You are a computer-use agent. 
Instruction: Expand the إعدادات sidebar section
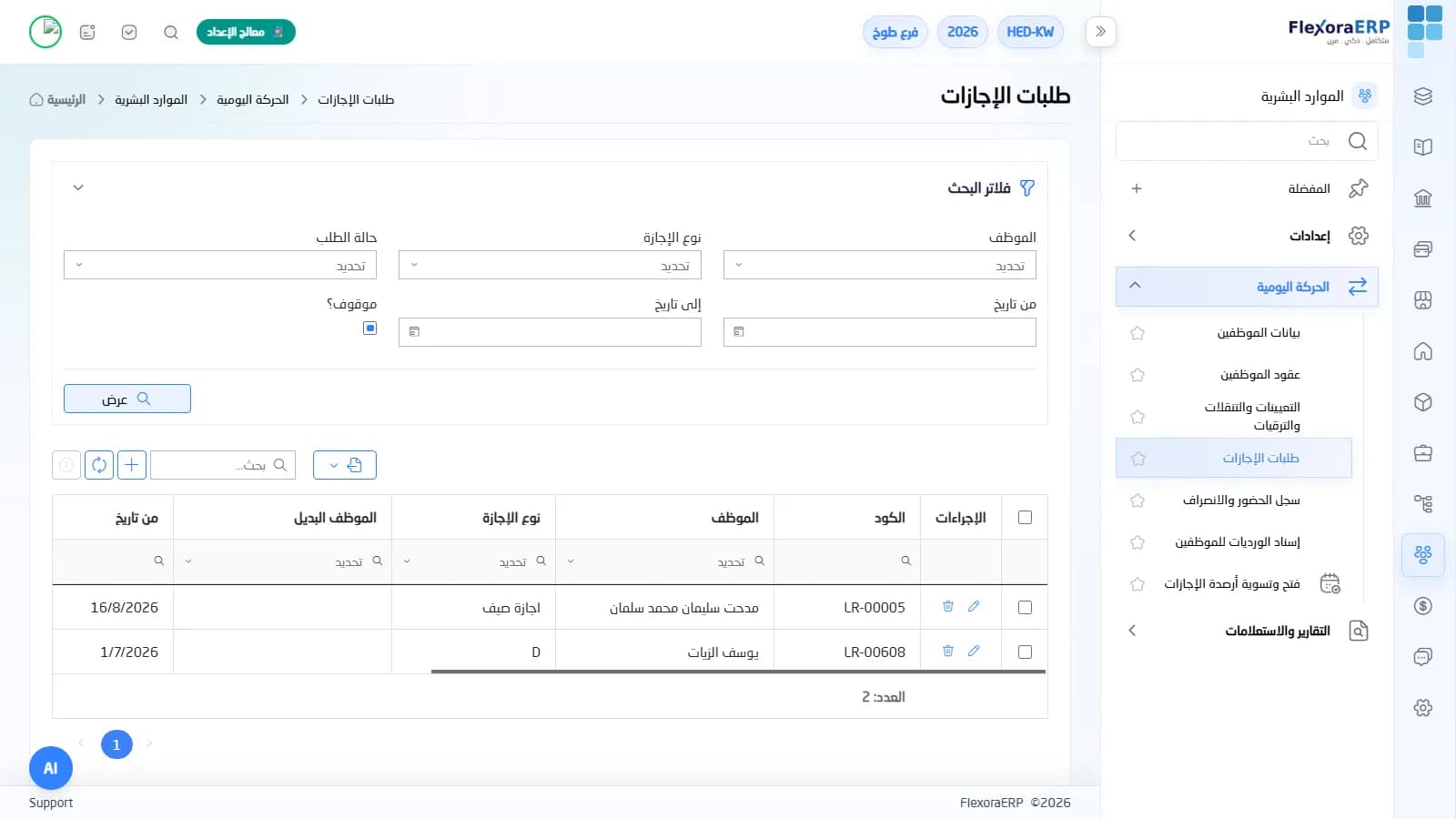click(x=1247, y=236)
